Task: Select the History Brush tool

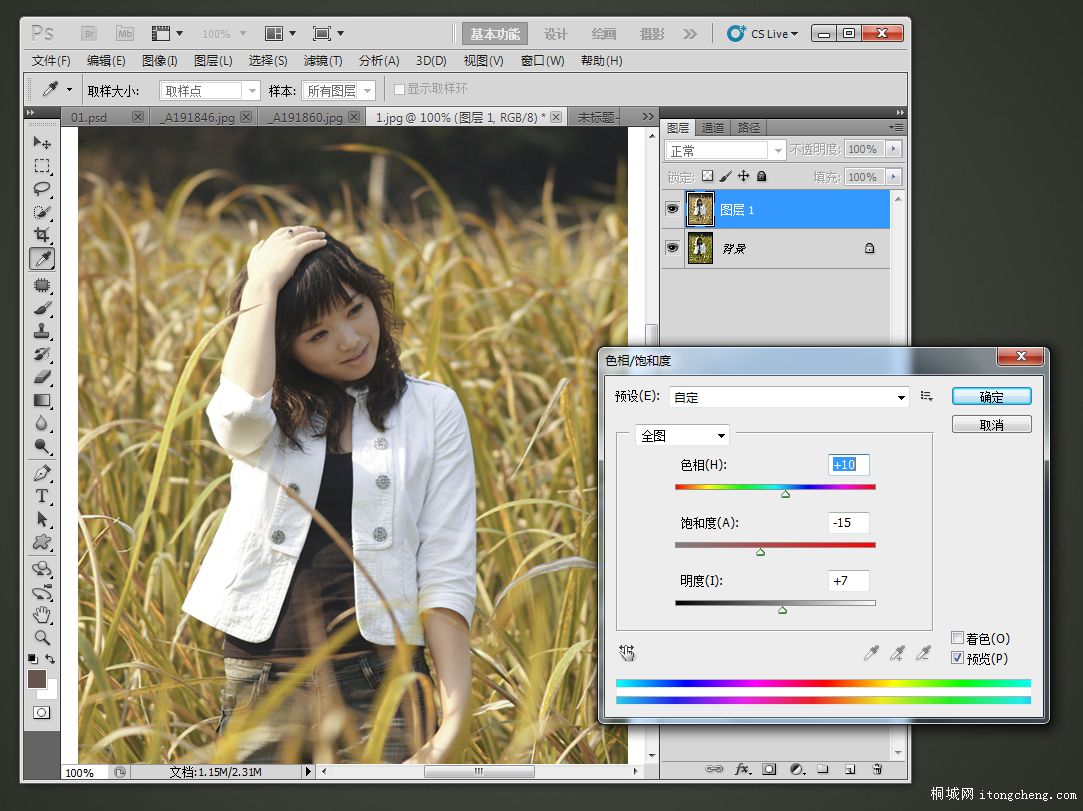Action: (x=42, y=354)
